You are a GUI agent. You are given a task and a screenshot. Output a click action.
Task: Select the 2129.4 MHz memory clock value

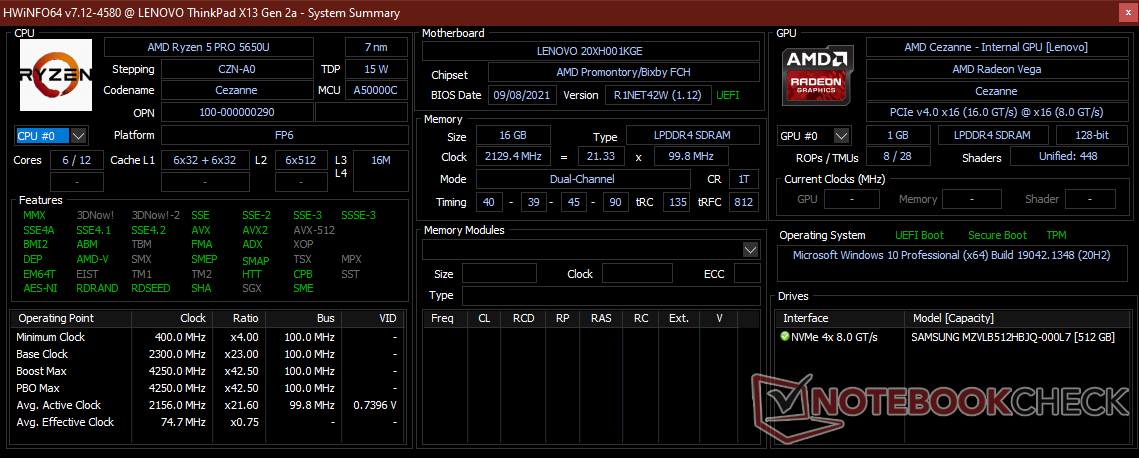click(513, 157)
